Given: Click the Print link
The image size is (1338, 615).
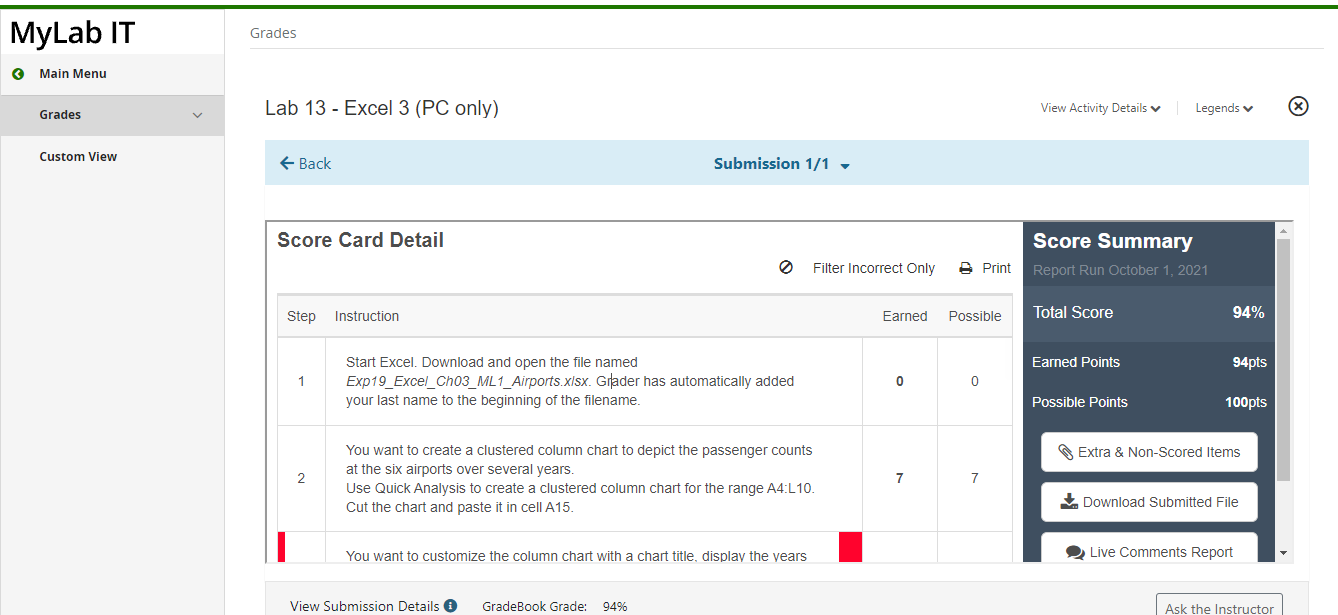Looking at the screenshot, I should pyautogui.click(x=996, y=268).
